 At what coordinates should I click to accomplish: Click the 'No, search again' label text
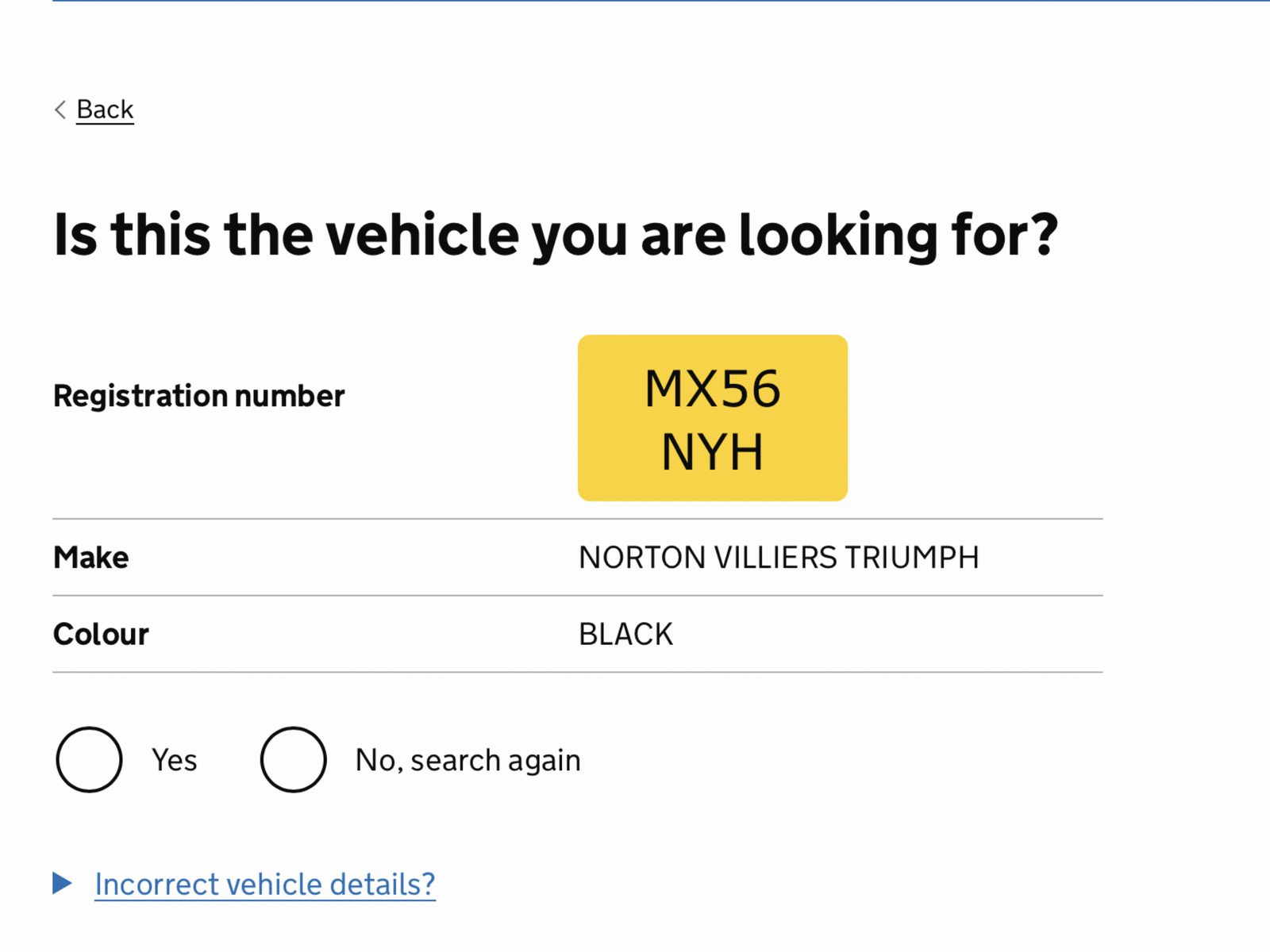coord(468,760)
